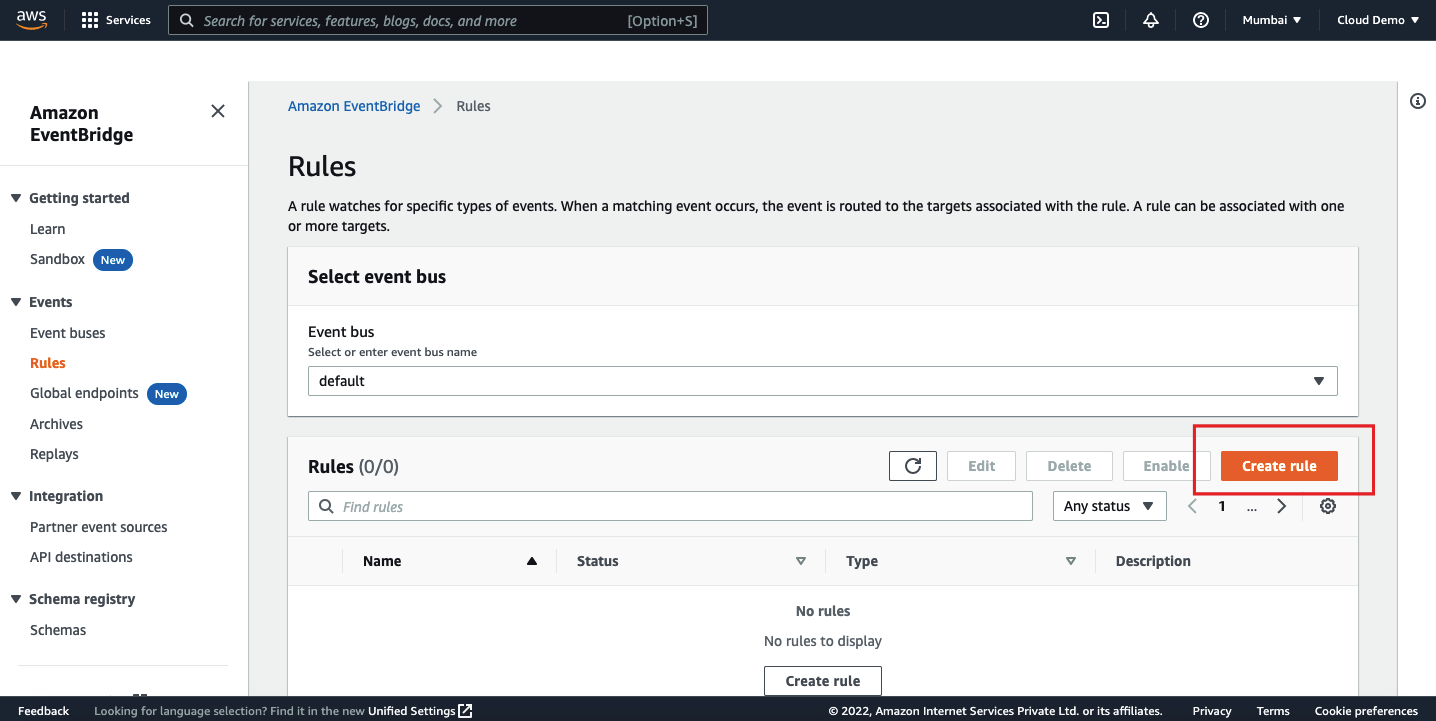Click the Description column header
This screenshot has width=1436, height=721.
tap(1153, 561)
